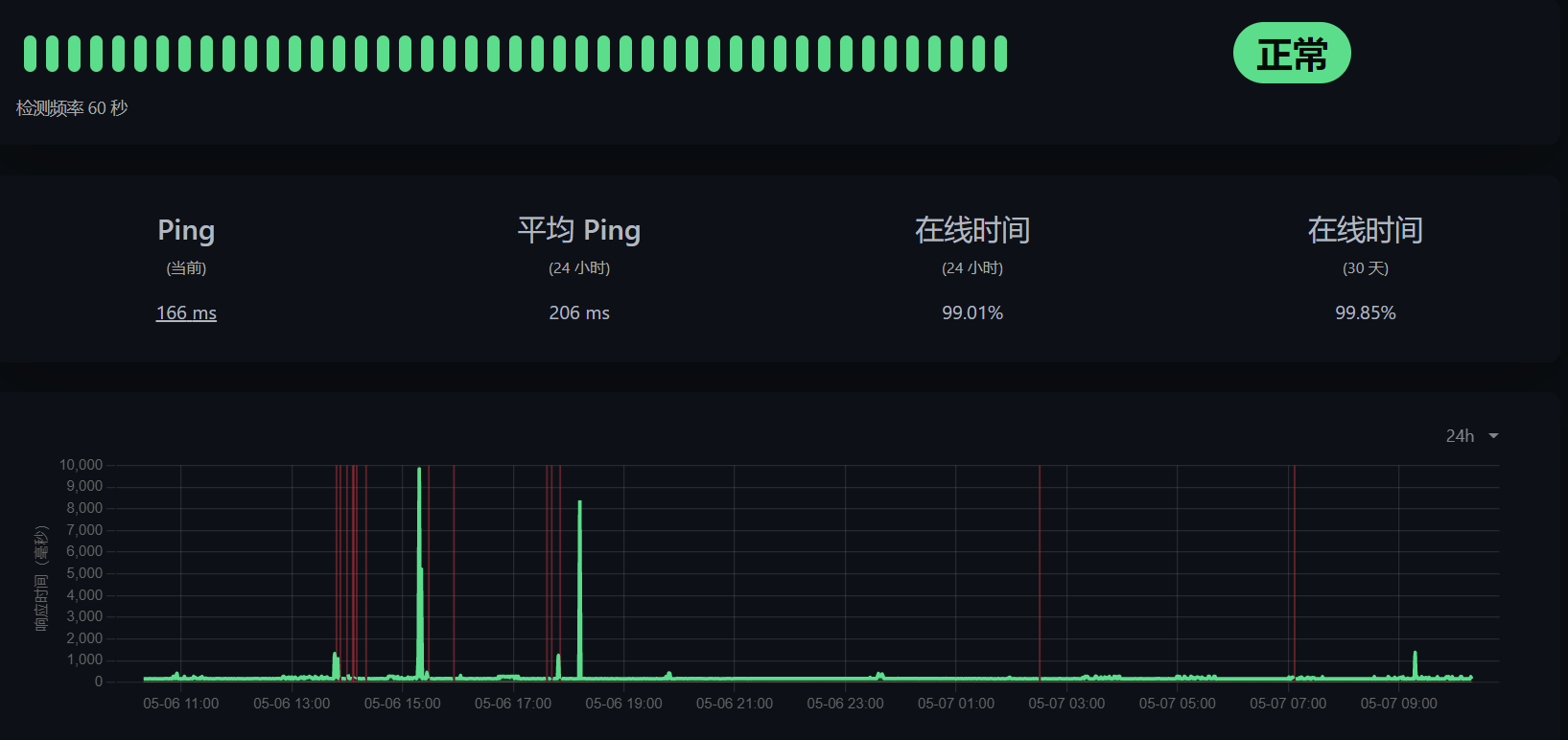This screenshot has width=1568, height=740.
Task: Click the 05-06 21:00 x-axis label
Action: pos(735,704)
